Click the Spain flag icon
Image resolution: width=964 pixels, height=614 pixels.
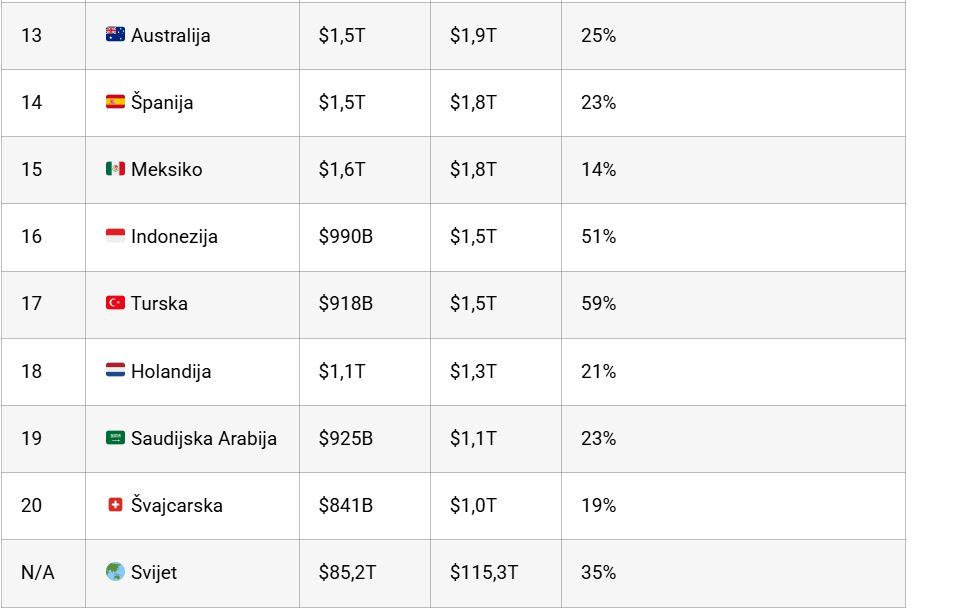(x=115, y=102)
